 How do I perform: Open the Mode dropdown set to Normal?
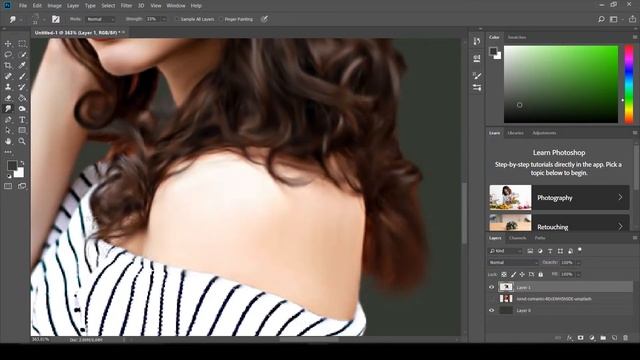pos(100,19)
